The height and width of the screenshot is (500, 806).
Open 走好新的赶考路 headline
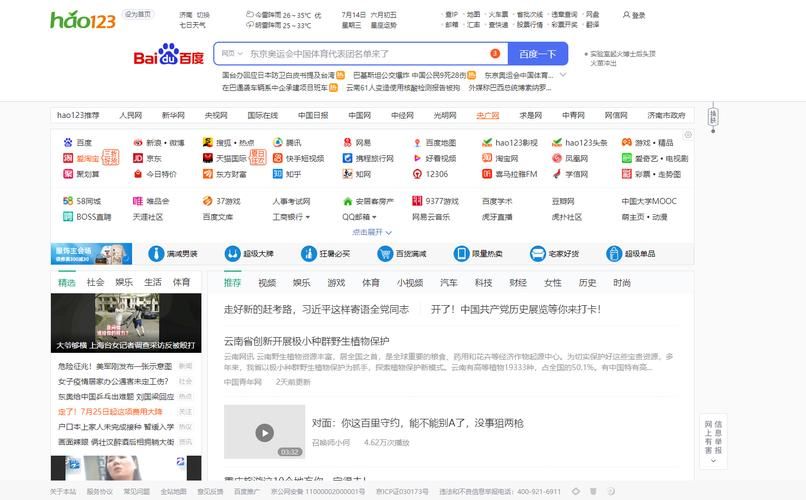(x=316, y=309)
